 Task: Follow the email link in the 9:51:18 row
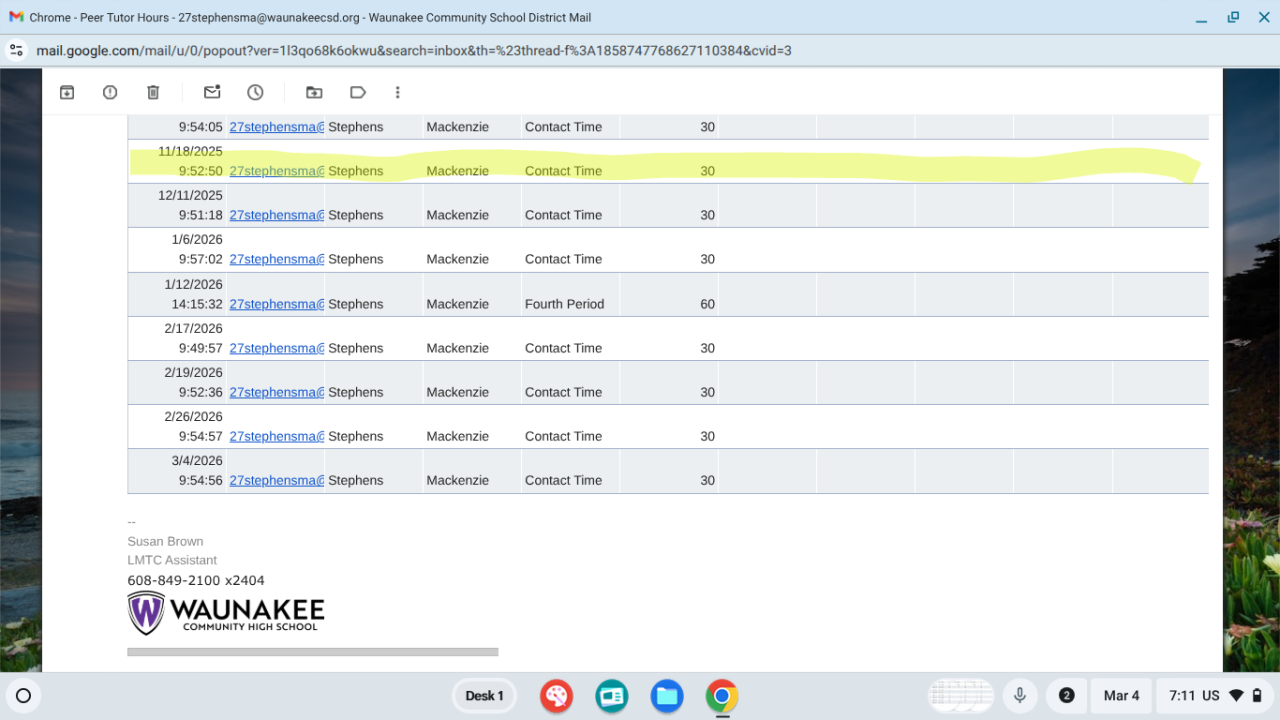point(276,215)
